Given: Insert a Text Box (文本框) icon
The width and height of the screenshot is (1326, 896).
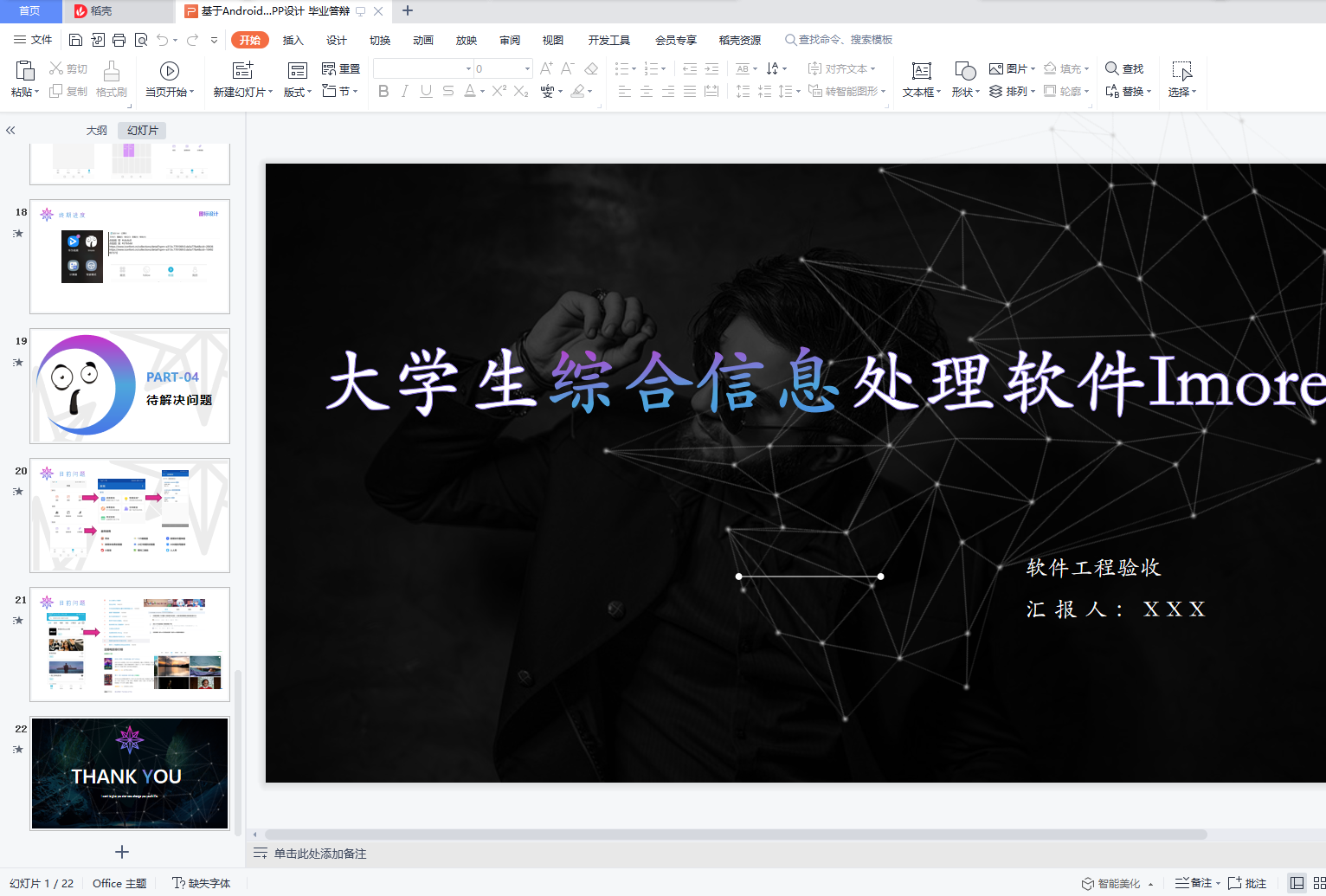Looking at the screenshot, I should (922, 71).
